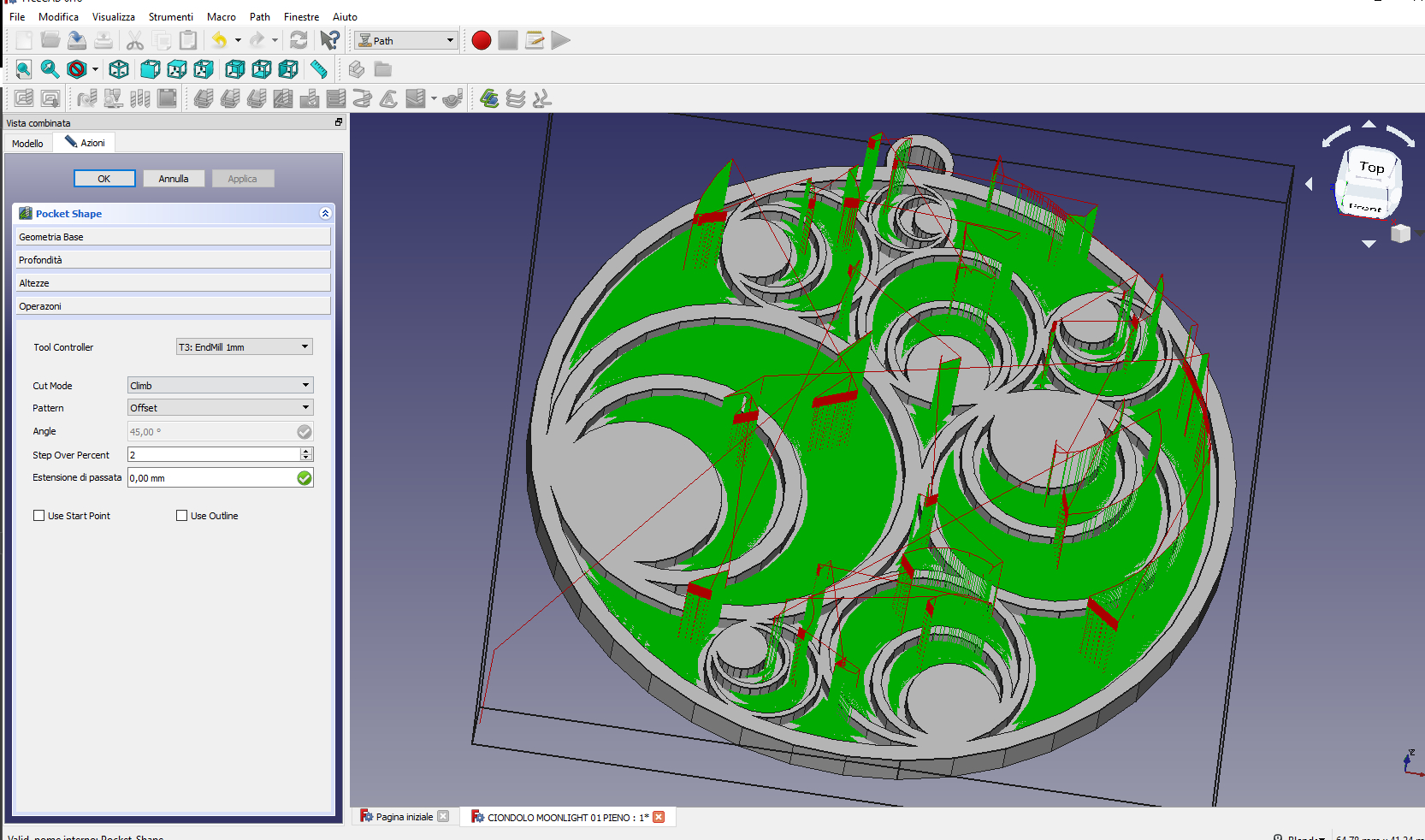Click the Save document icon
Viewport: 1425px width, 840px height.
tap(77, 40)
